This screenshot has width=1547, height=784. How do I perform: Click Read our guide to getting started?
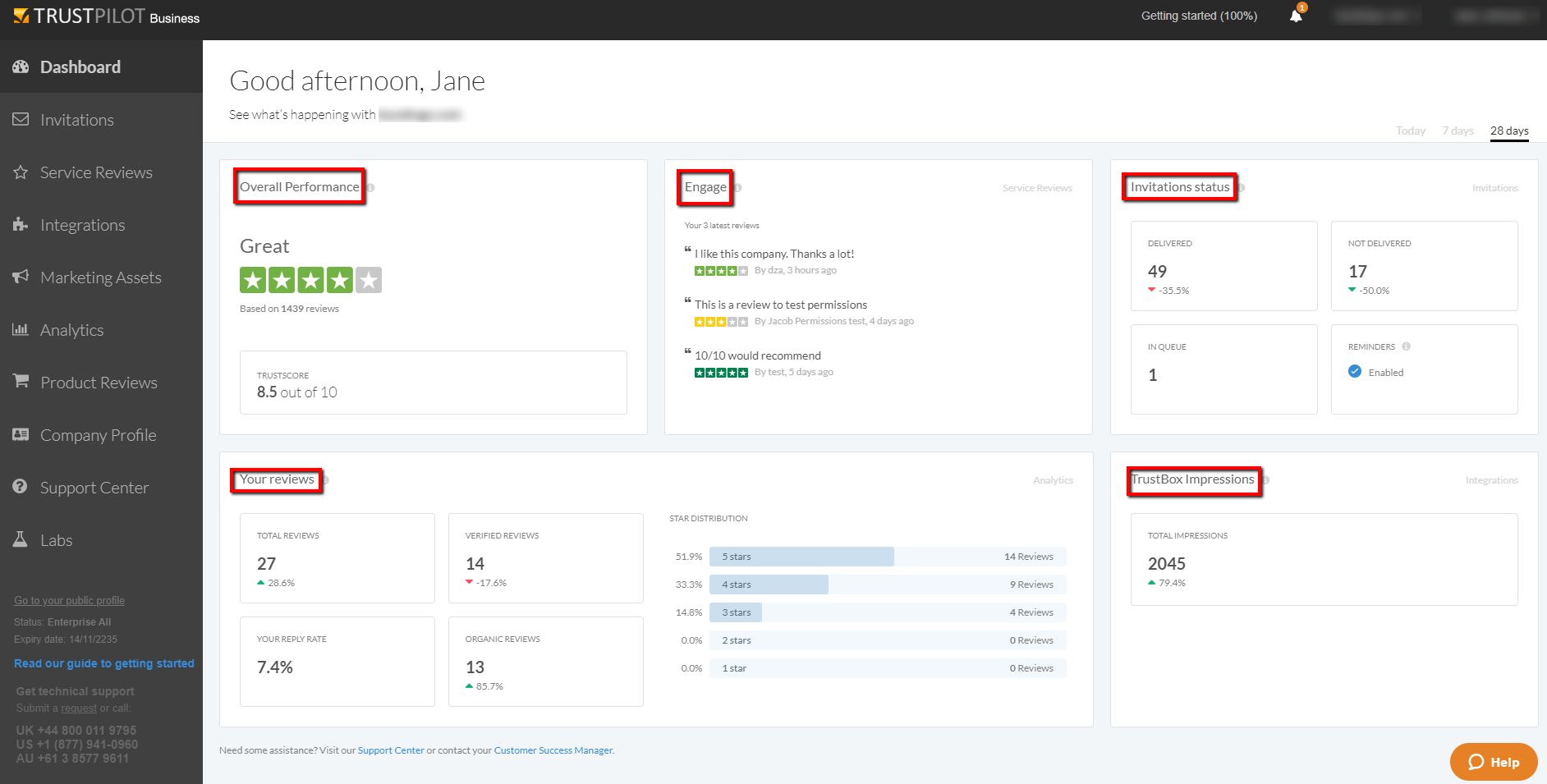coord(104,663)
